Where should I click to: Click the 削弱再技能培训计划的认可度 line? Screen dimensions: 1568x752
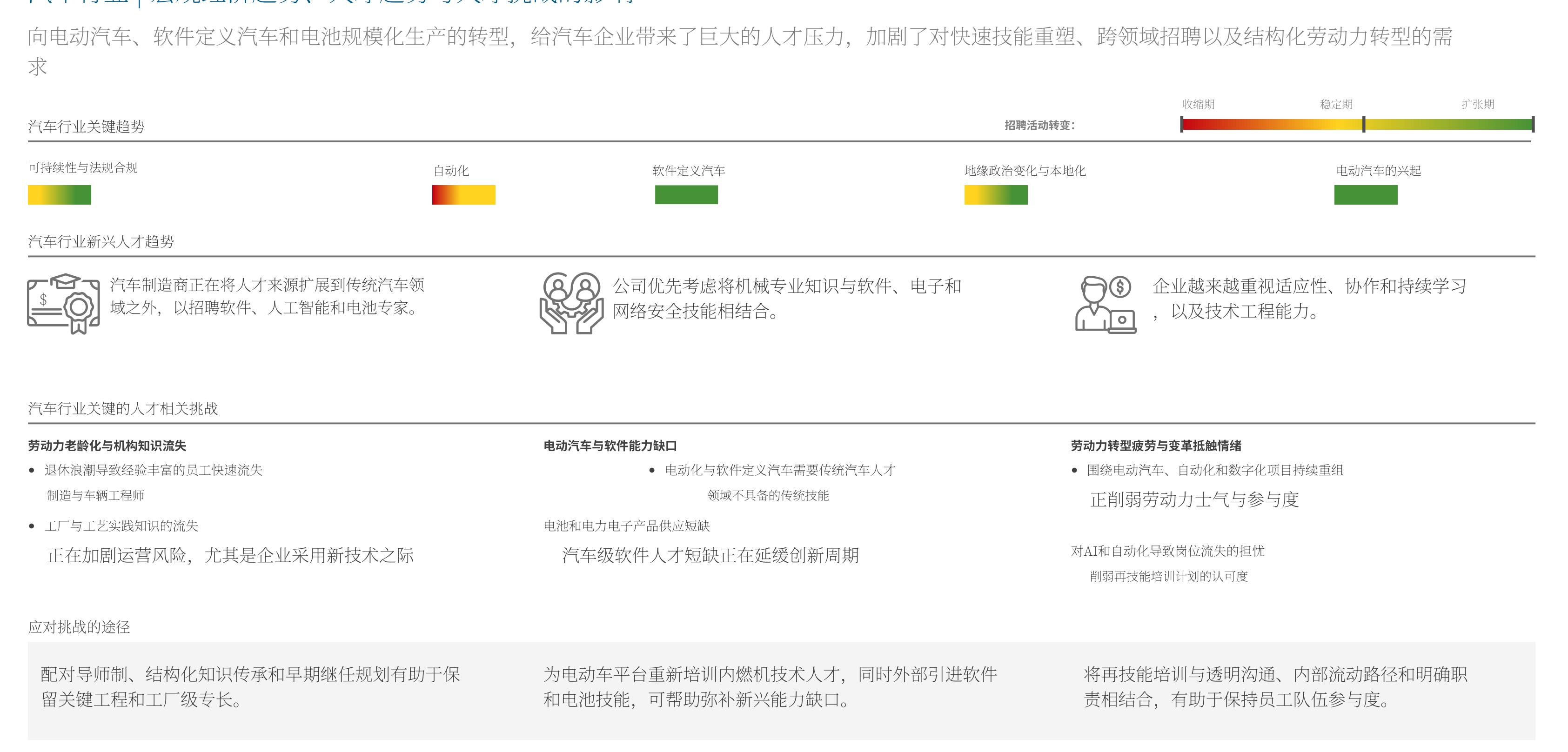tap(1169, 577)
